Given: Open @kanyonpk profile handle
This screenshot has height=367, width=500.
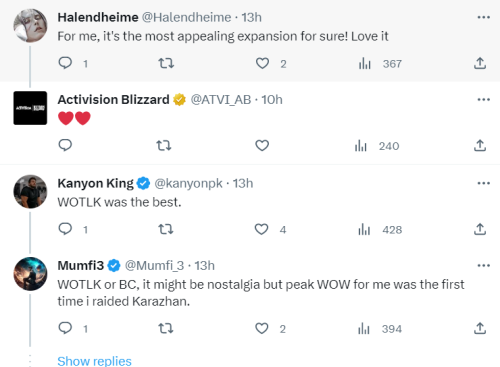Looking at the screenshot, I should tap(188, 183).
